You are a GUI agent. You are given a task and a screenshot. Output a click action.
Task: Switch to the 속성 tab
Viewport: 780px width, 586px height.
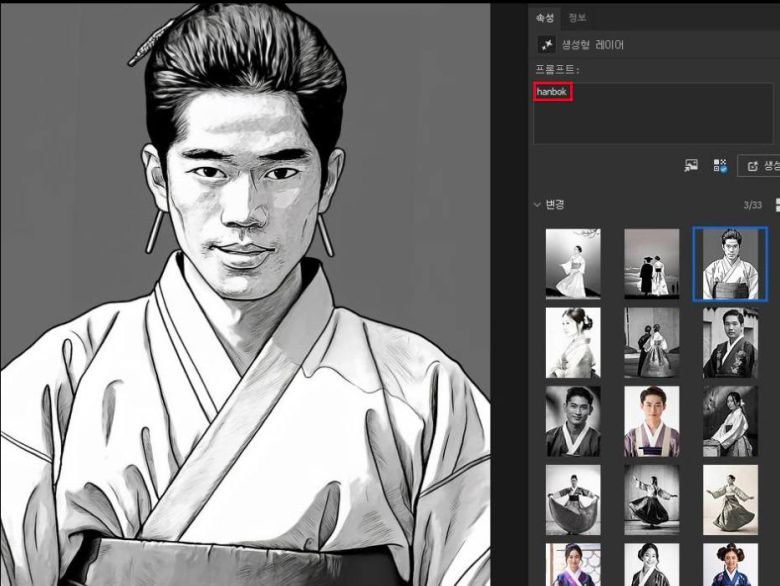544,17
